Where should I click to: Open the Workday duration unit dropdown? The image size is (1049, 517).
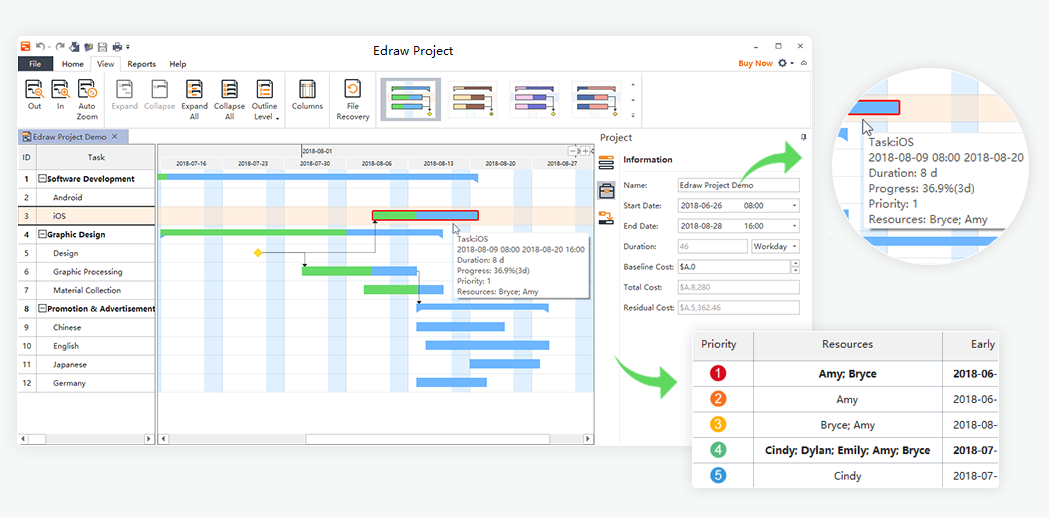pyautogui.click(x=776, y=246)
